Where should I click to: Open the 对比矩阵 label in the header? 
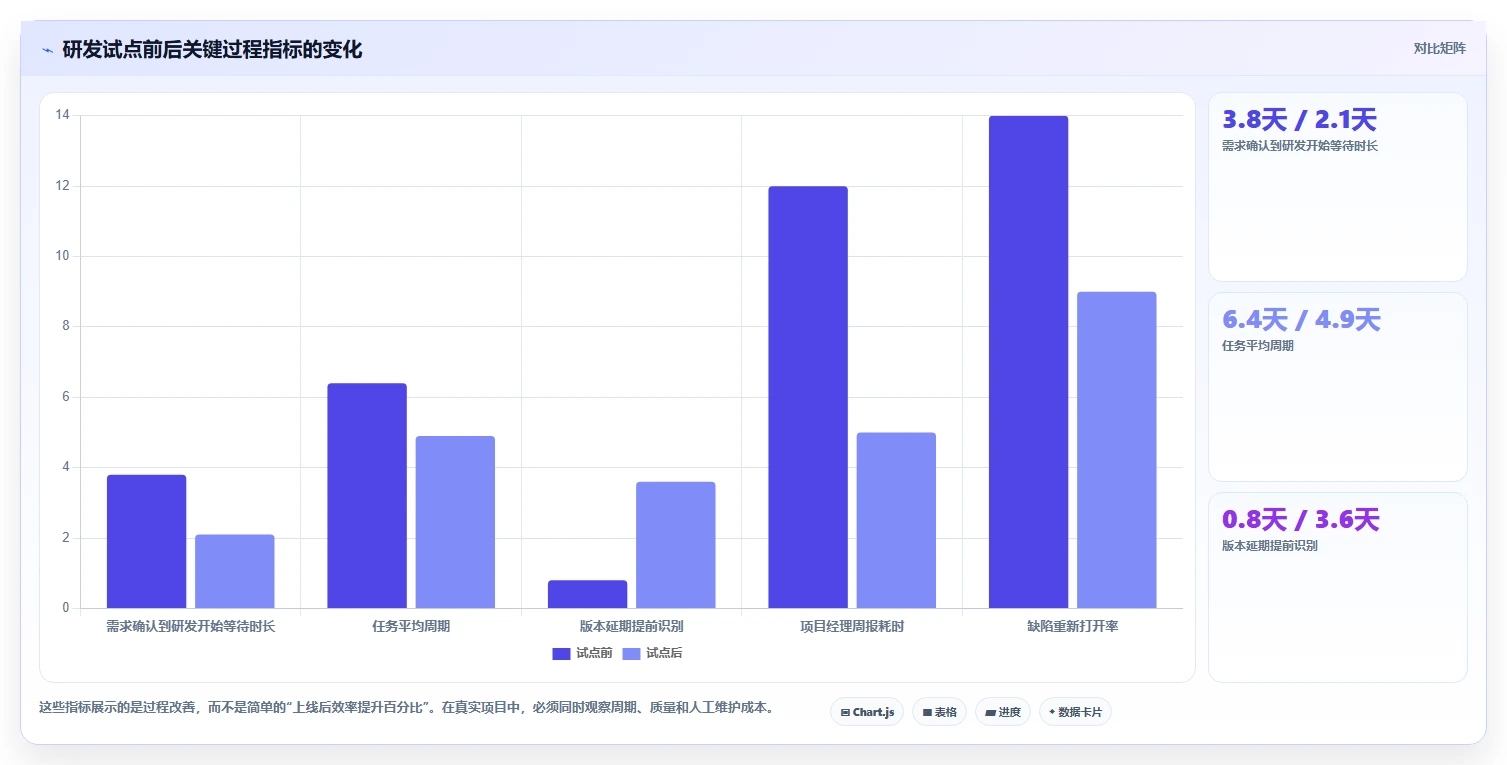(1439, 48)
